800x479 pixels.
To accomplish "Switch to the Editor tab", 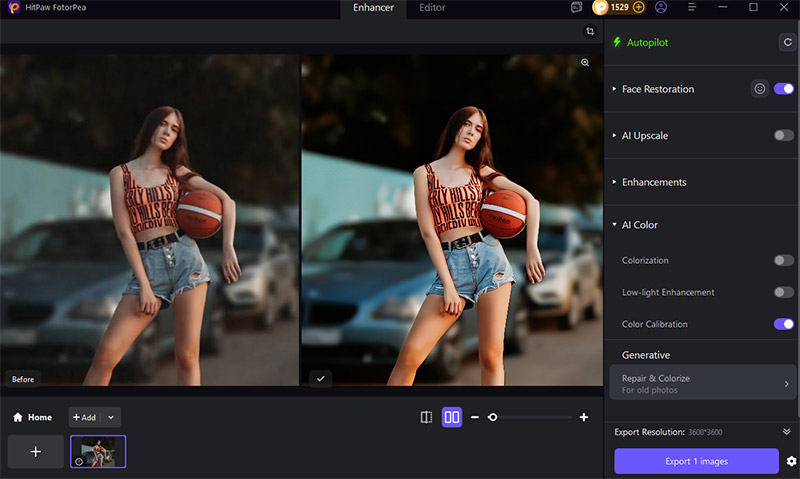I will 432,8.
